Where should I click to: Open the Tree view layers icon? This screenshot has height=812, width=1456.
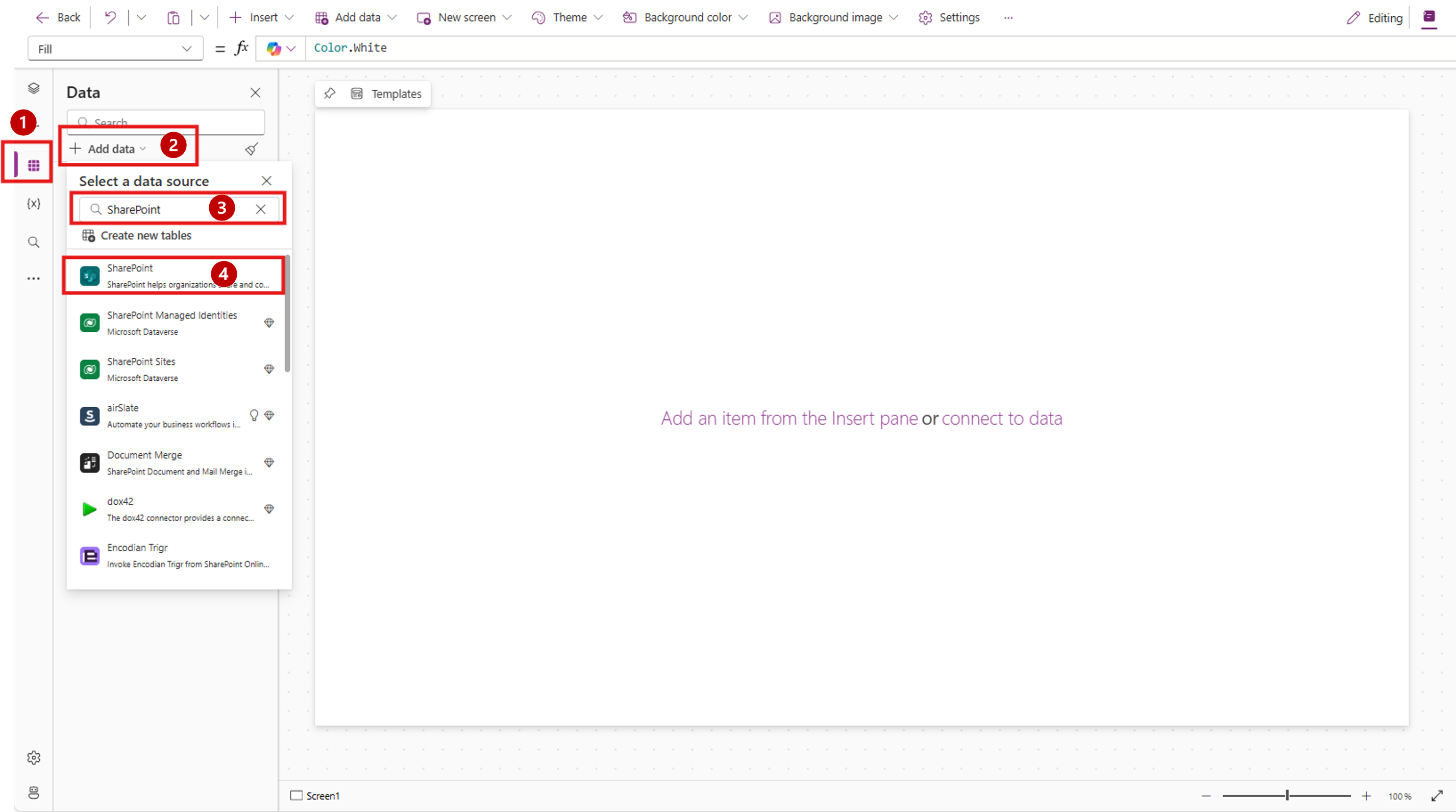[33, 88]
